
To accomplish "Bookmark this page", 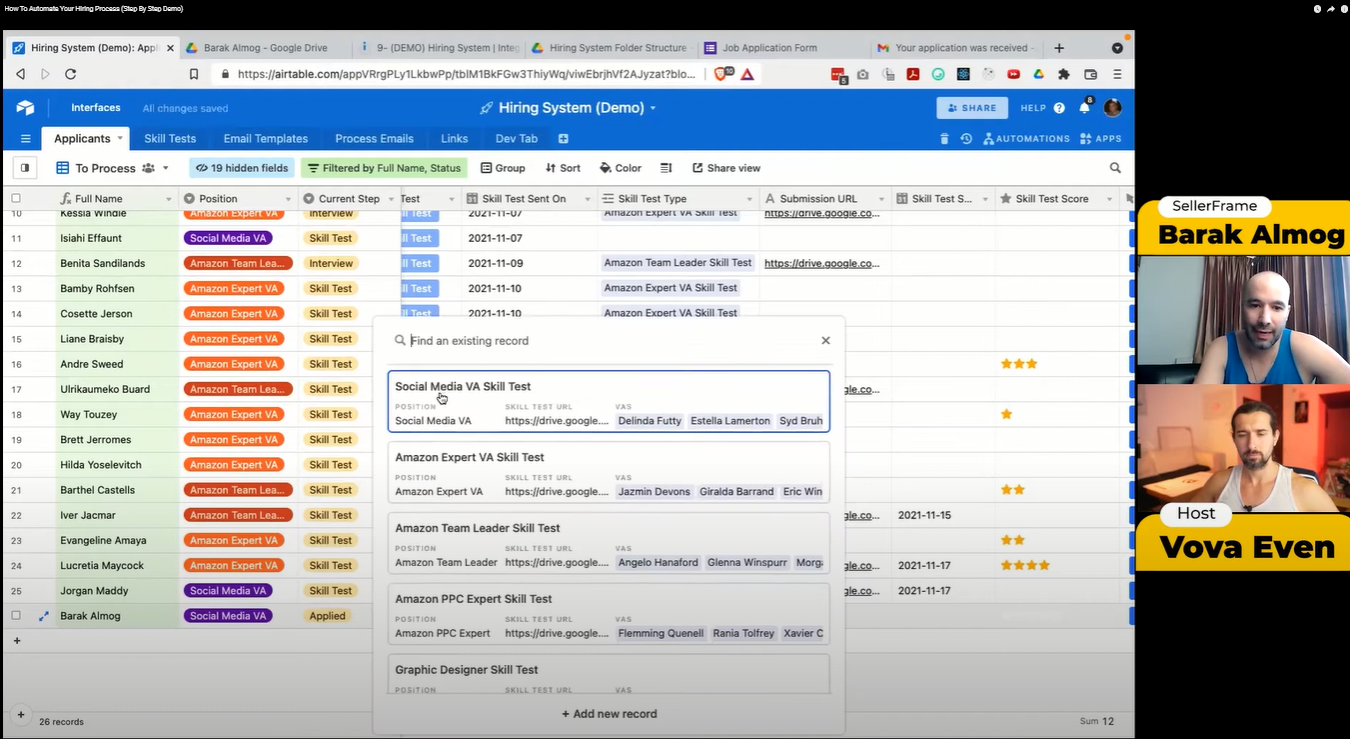I will click(194, 74).
